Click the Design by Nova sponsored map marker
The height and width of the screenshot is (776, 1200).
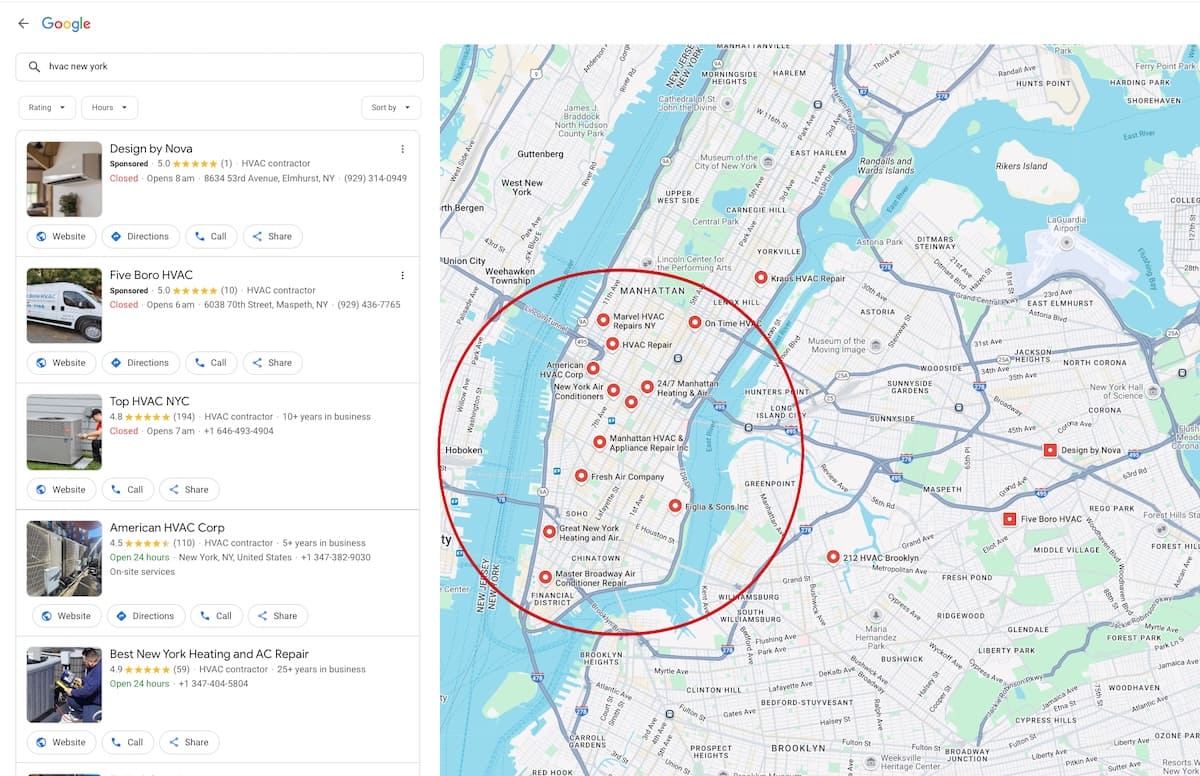1050,450
